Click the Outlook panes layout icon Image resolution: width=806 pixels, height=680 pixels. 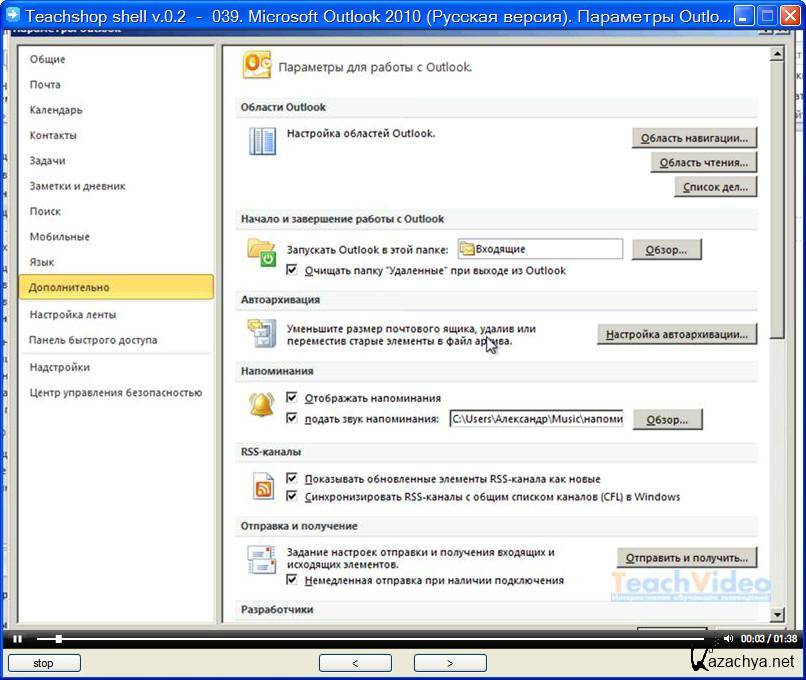point(262,142)
